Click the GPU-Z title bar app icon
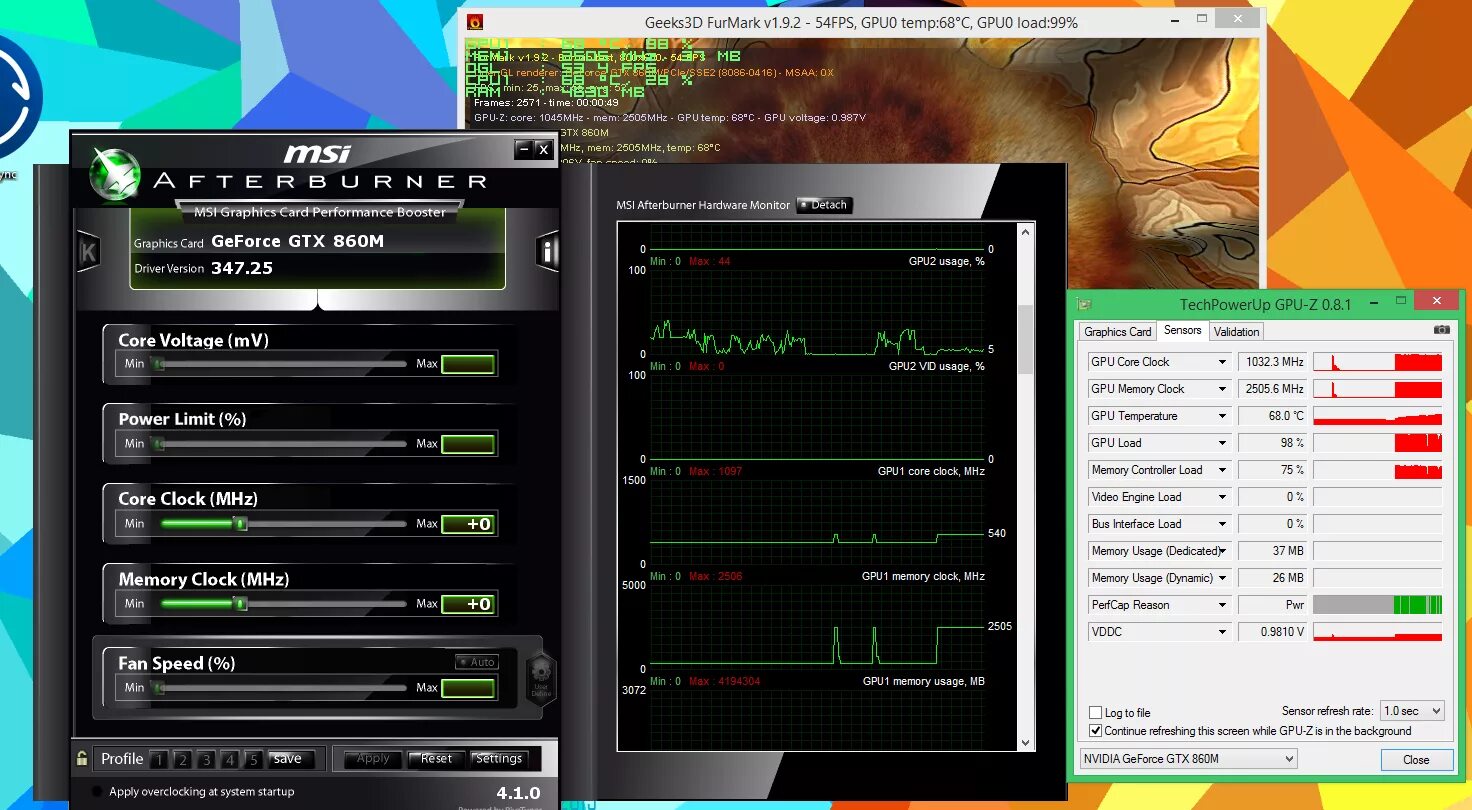 click(1084, 305)
